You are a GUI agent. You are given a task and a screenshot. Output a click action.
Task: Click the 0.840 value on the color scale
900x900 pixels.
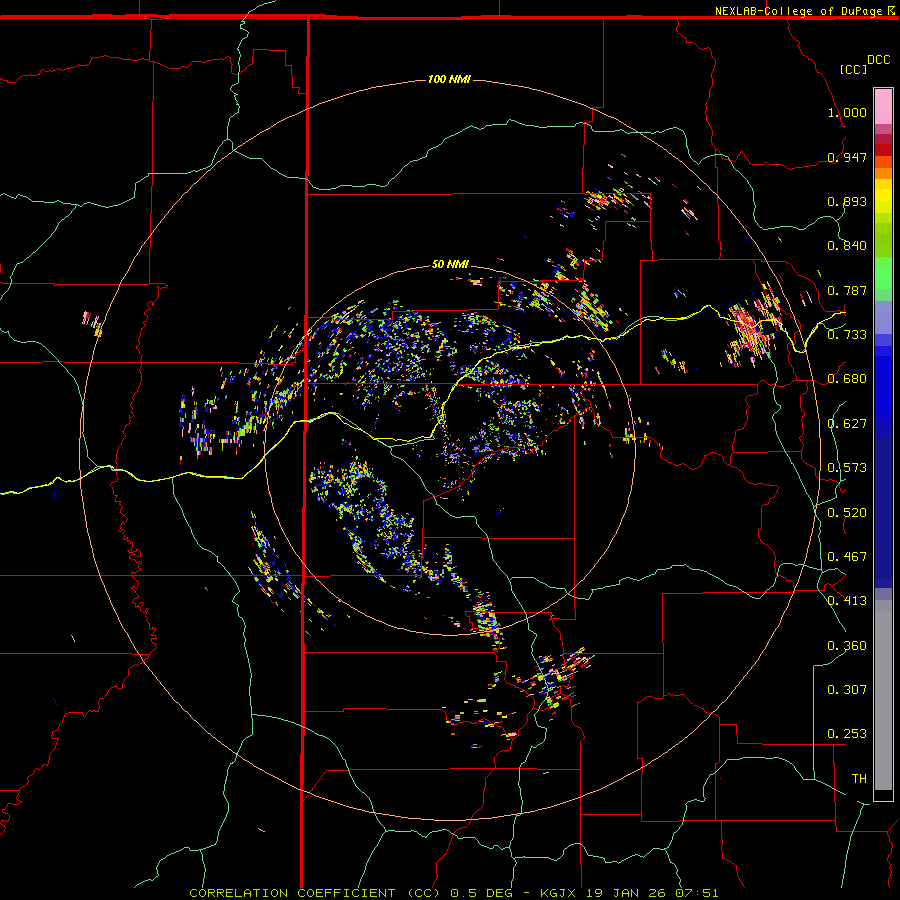click(847, 246)
